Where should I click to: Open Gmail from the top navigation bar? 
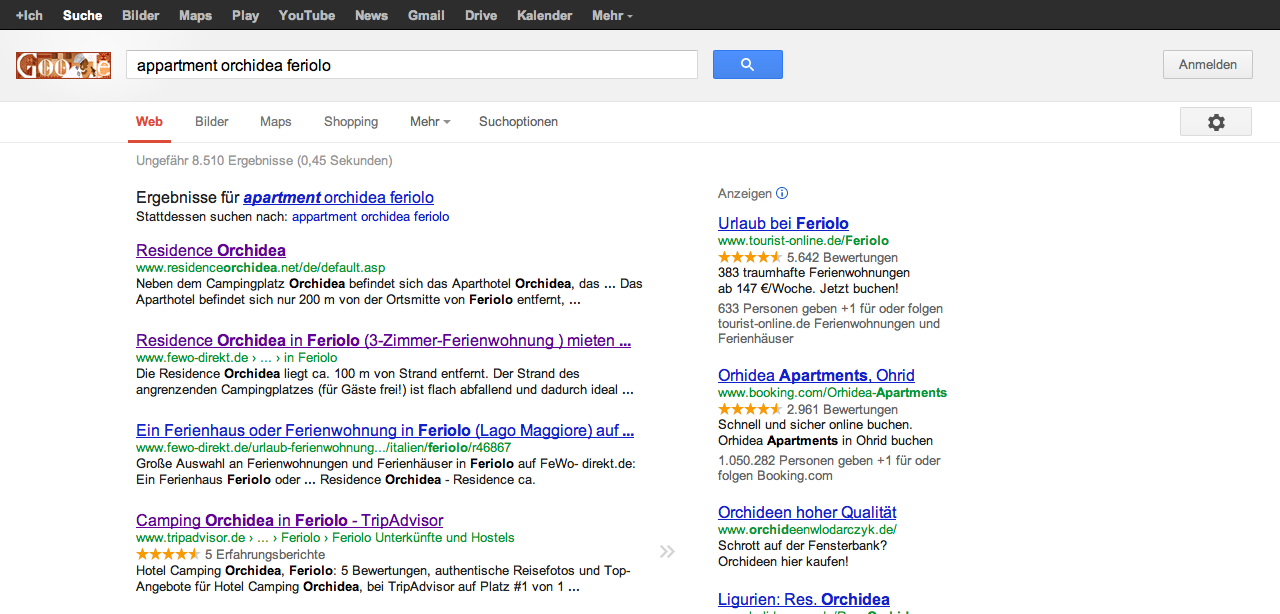coord(426,15)
